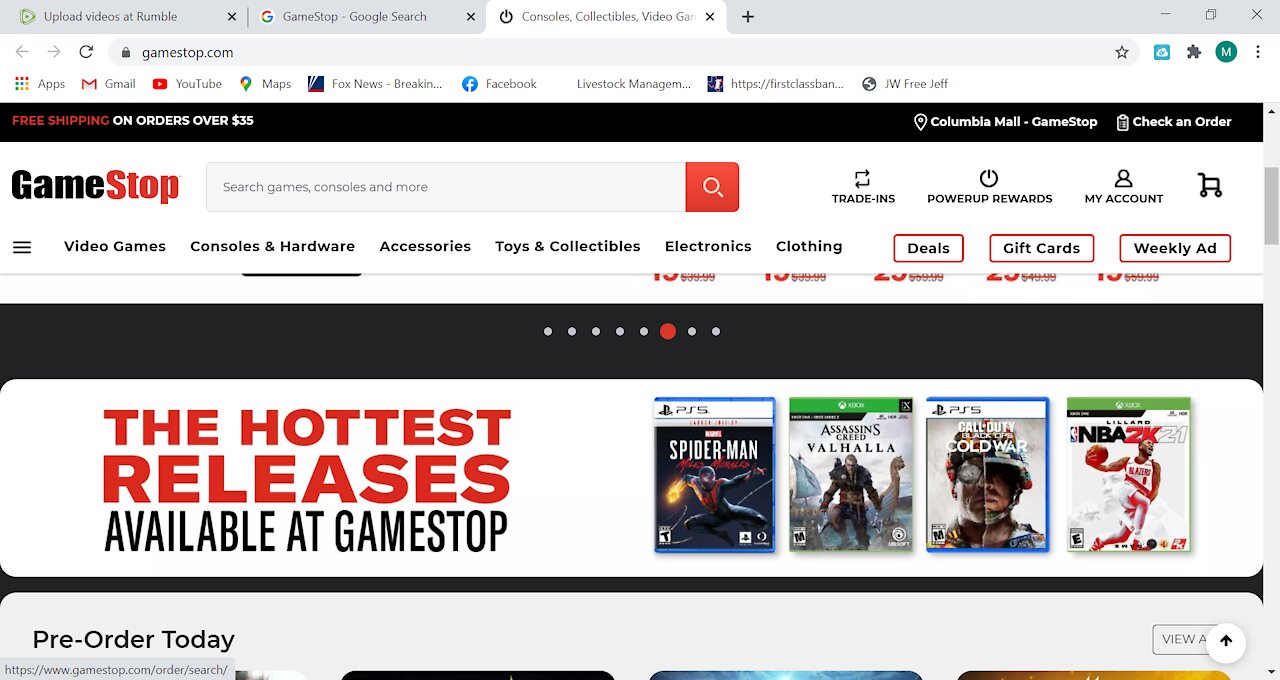1280x680 pixels.
Task: Close the GameStop Google Search tab
Action: click(472, 17)
